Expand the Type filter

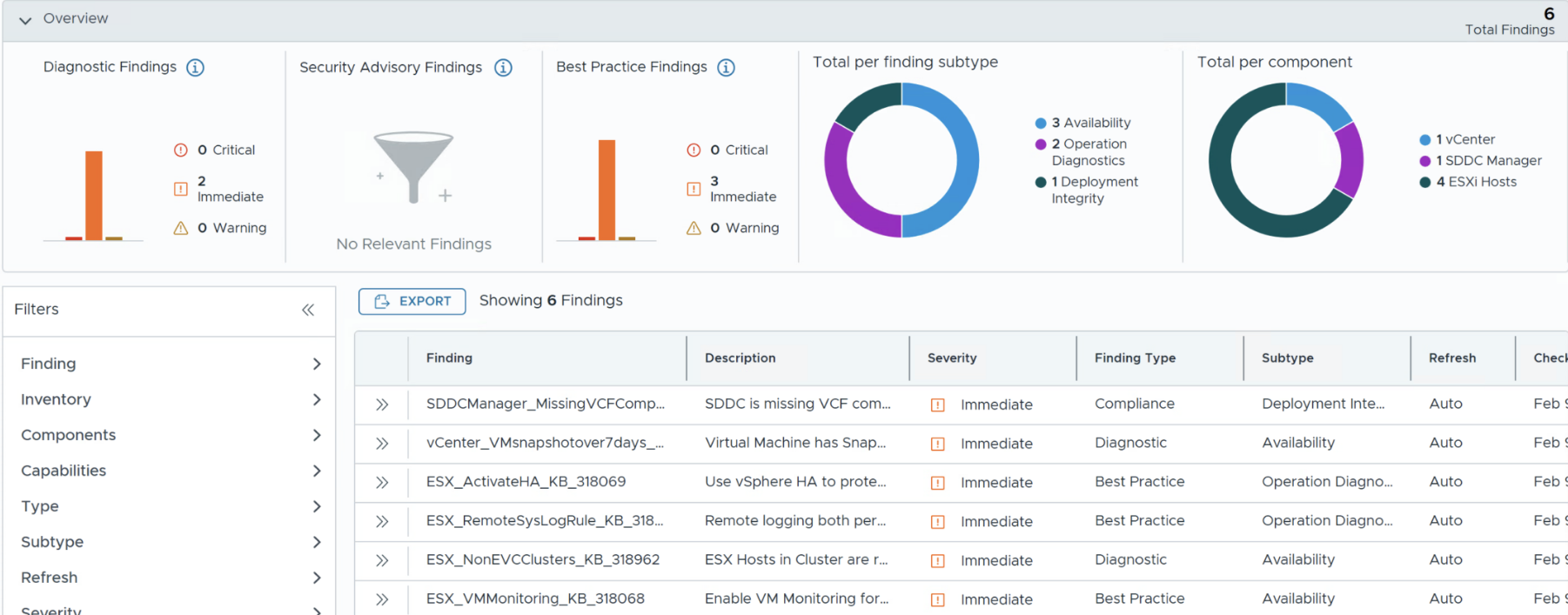coord(317,506)
